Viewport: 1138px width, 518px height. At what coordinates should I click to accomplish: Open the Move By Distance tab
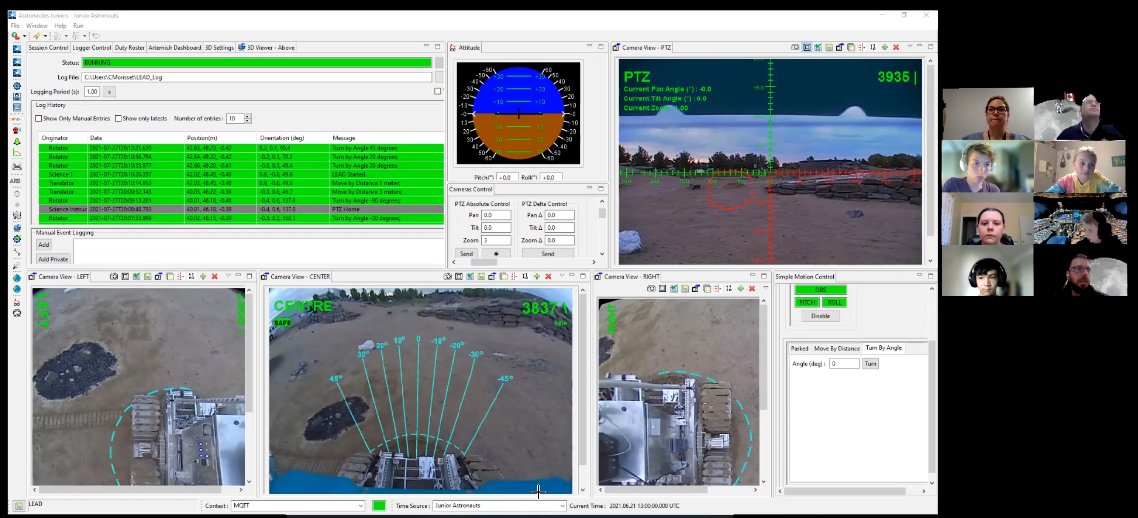(837, 348)
